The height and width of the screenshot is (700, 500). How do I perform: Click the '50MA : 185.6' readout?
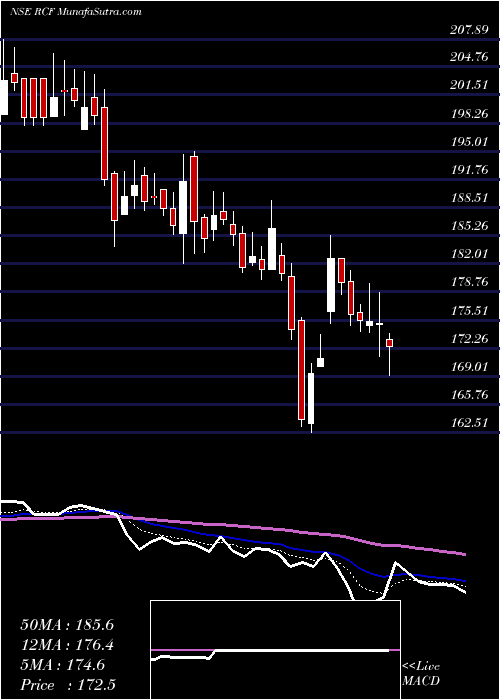coord(67,625)
